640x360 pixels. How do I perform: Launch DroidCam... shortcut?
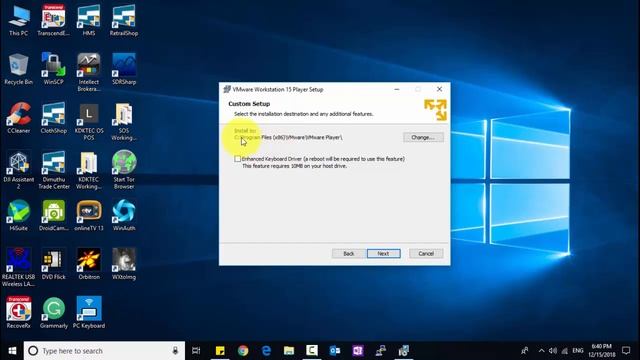pyautogui.click(x=53, y=216)
